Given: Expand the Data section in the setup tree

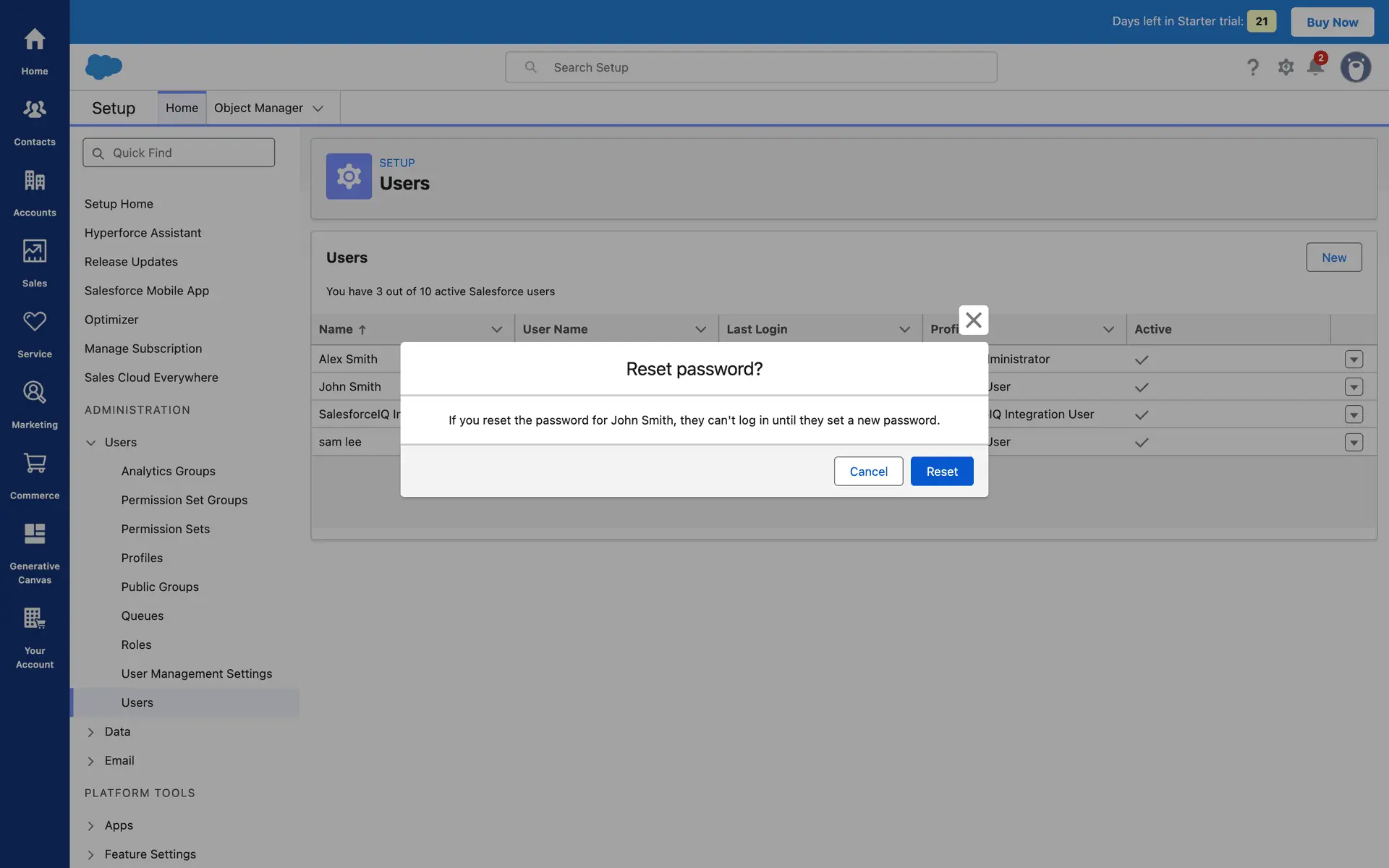Looking at the screenshot, I should (90, 732).
